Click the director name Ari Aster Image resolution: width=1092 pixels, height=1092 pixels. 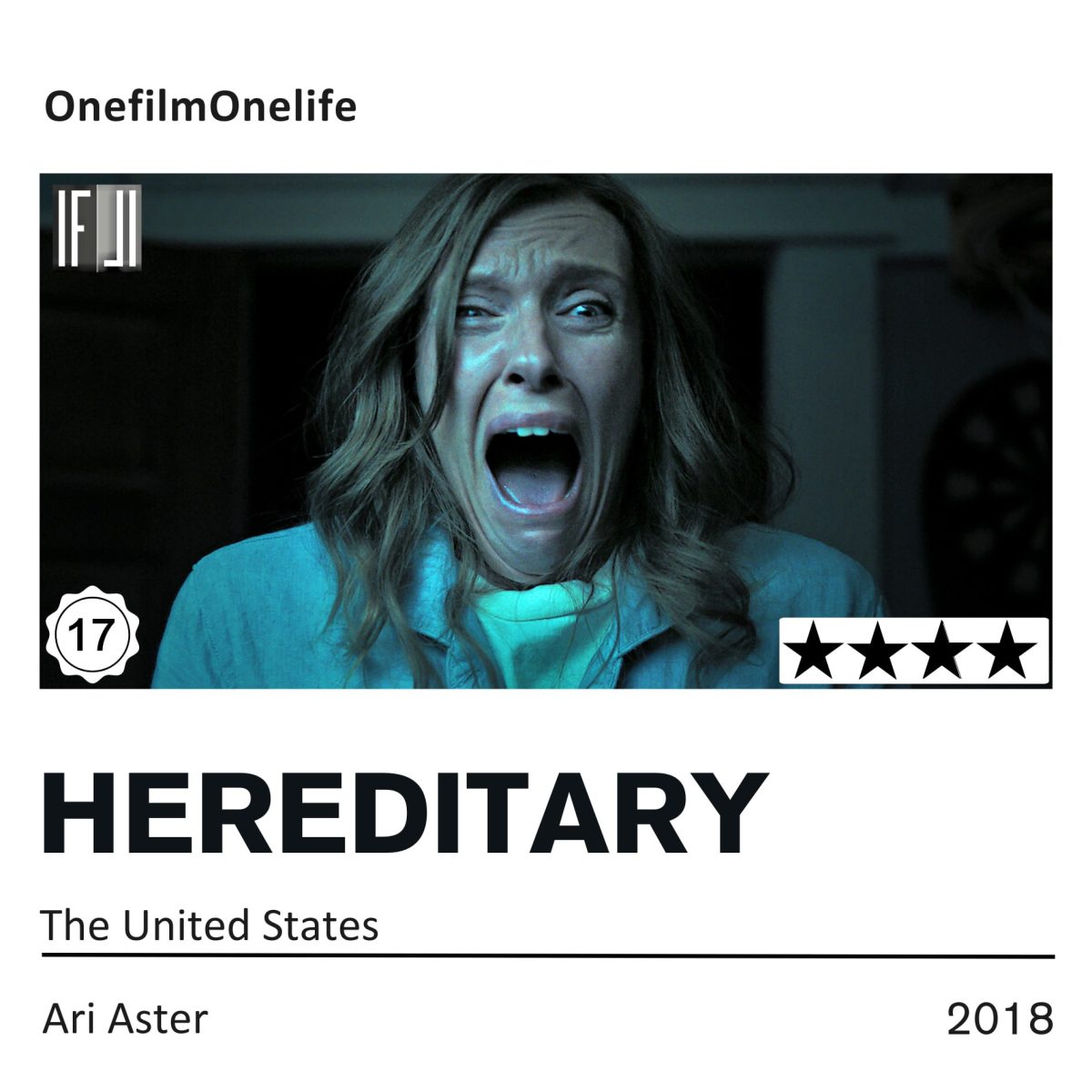point(126,1018)
